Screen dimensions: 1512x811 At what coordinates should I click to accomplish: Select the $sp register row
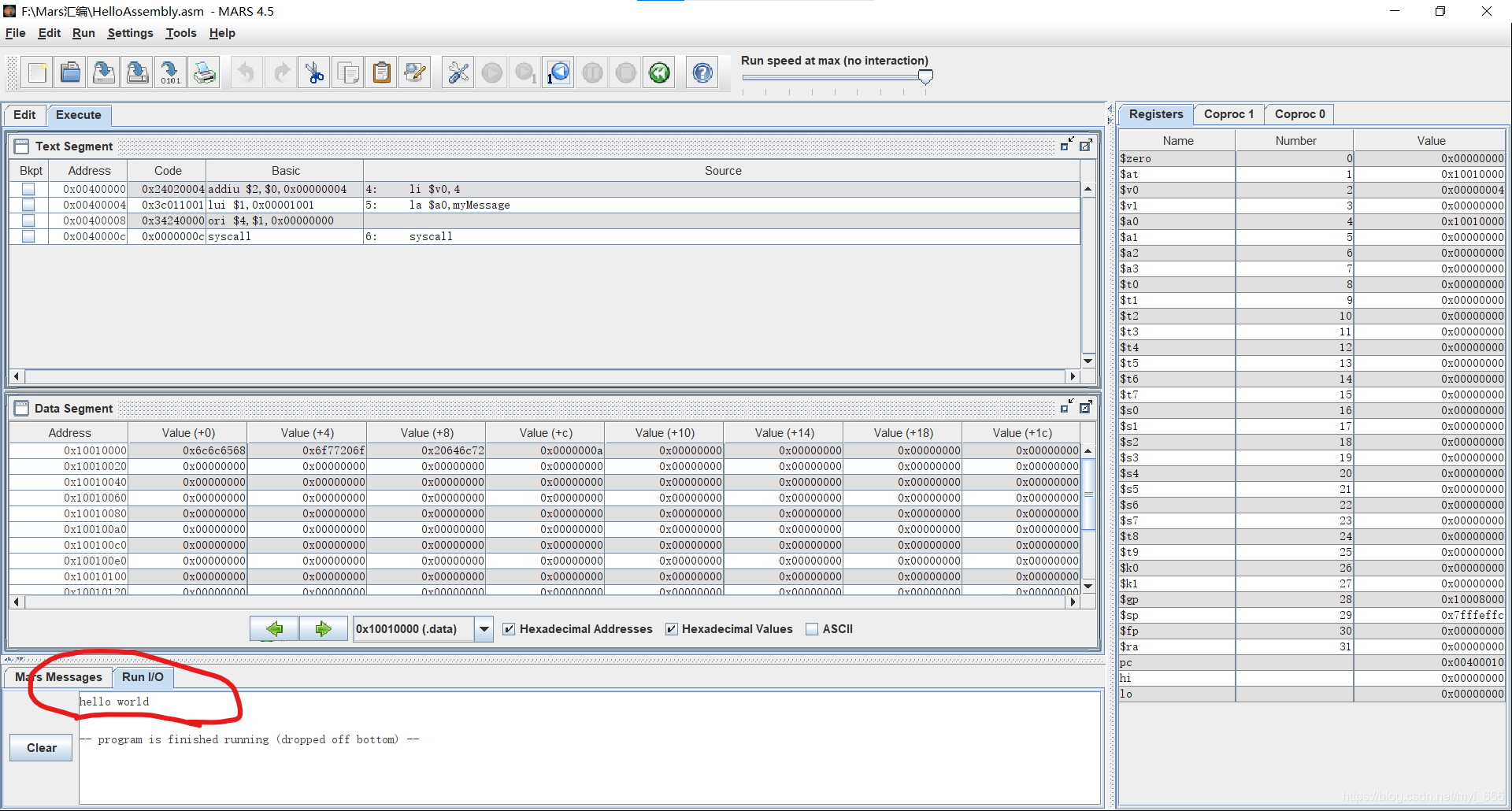pyautogui.click(x=1312, y=615)
